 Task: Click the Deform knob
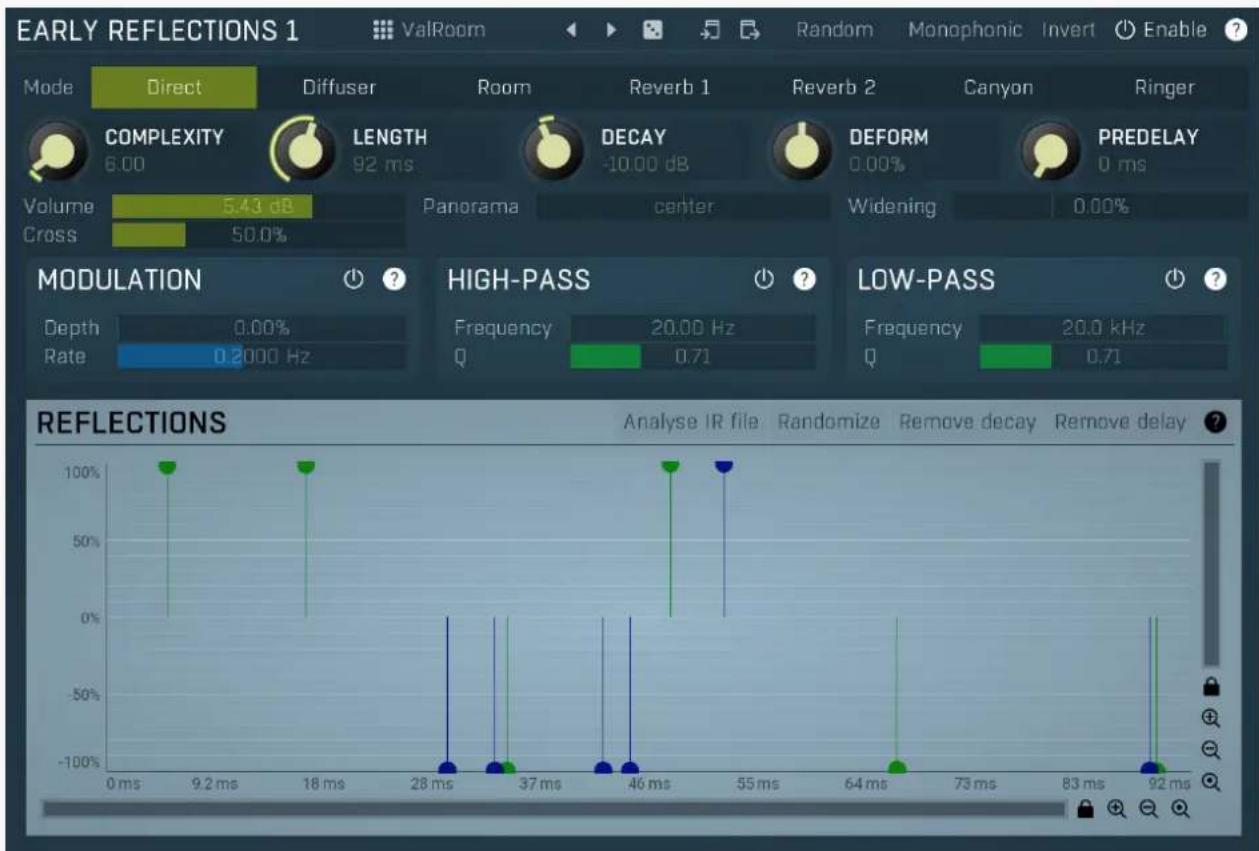click(x=800, y=150)
